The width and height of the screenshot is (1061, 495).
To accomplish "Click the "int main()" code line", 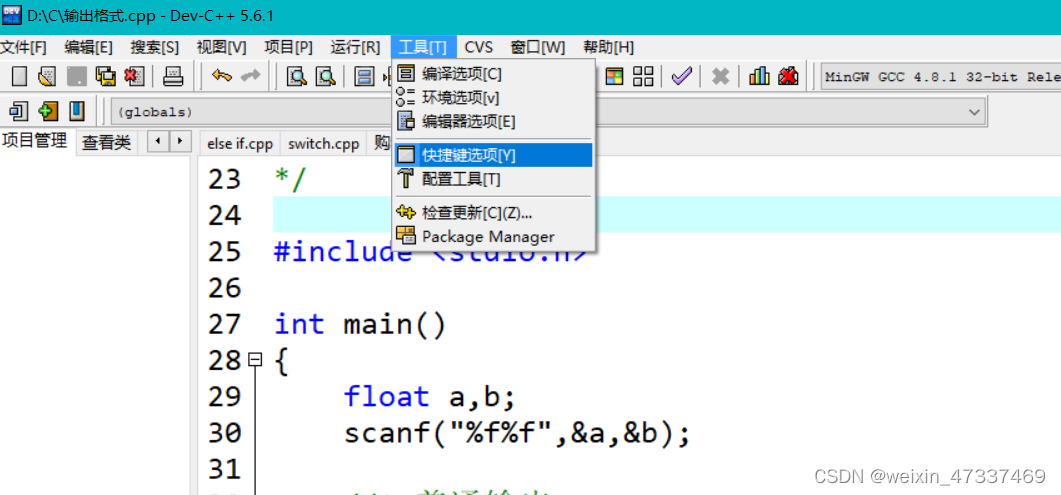I will coord(360,325).
